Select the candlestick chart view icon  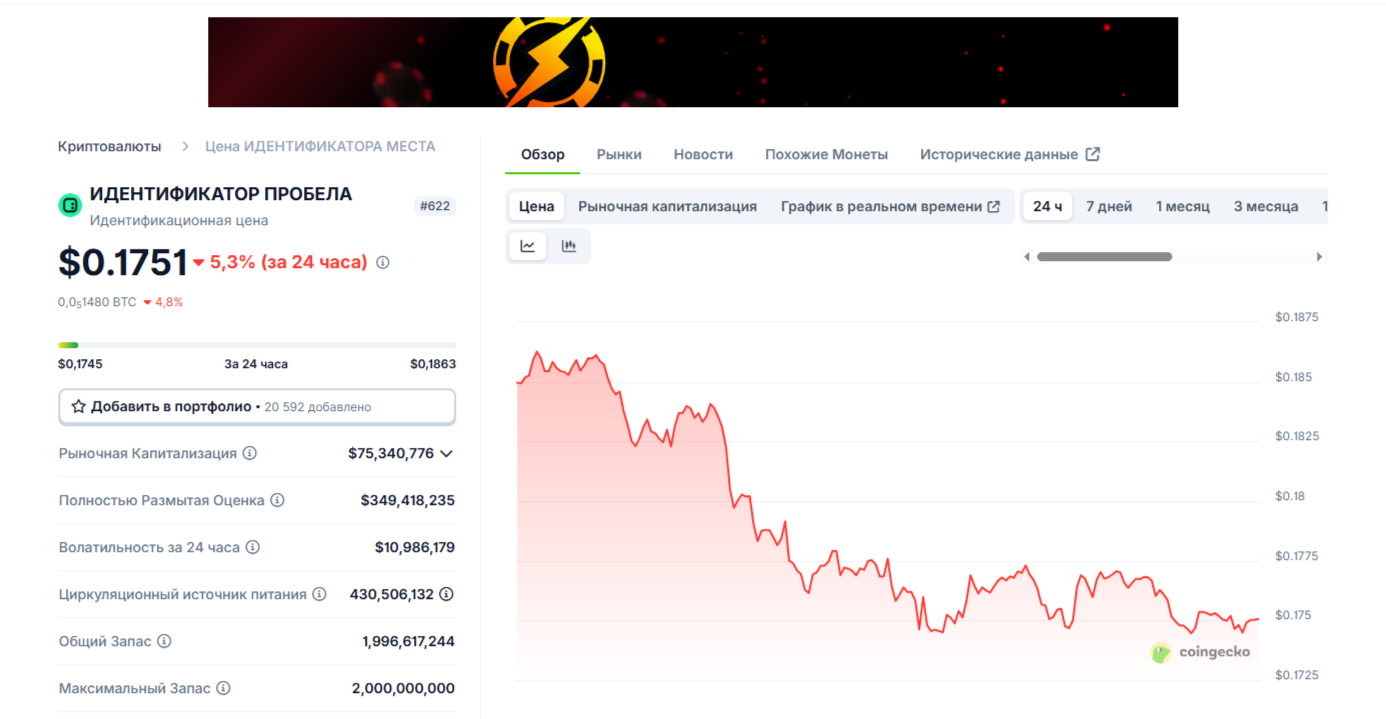pyautogui.click(x=569, y=246)
